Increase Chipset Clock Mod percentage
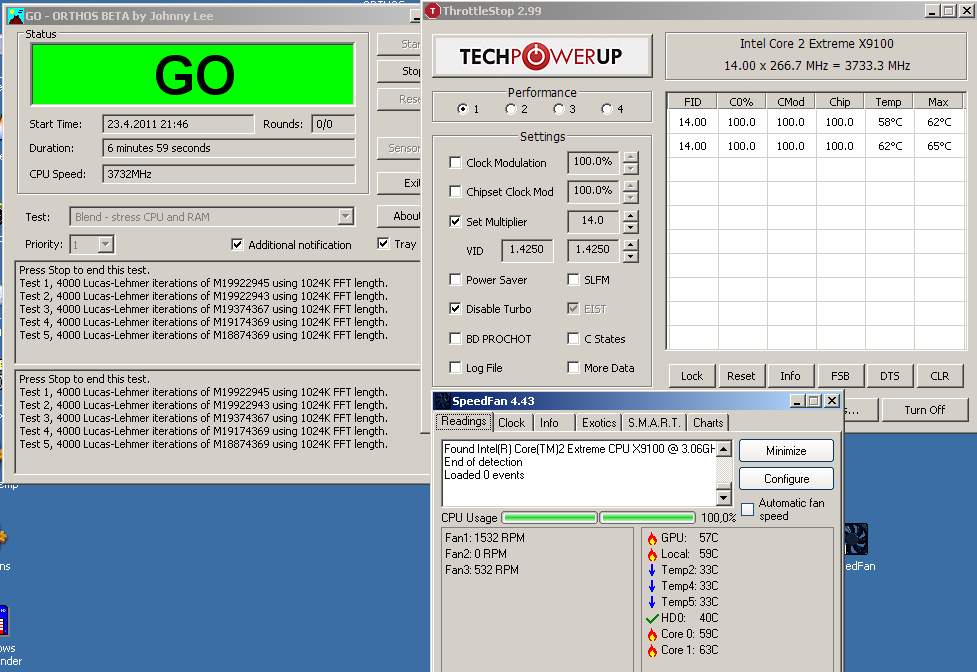Screen dimensions: 977x672 coord(631,186)
